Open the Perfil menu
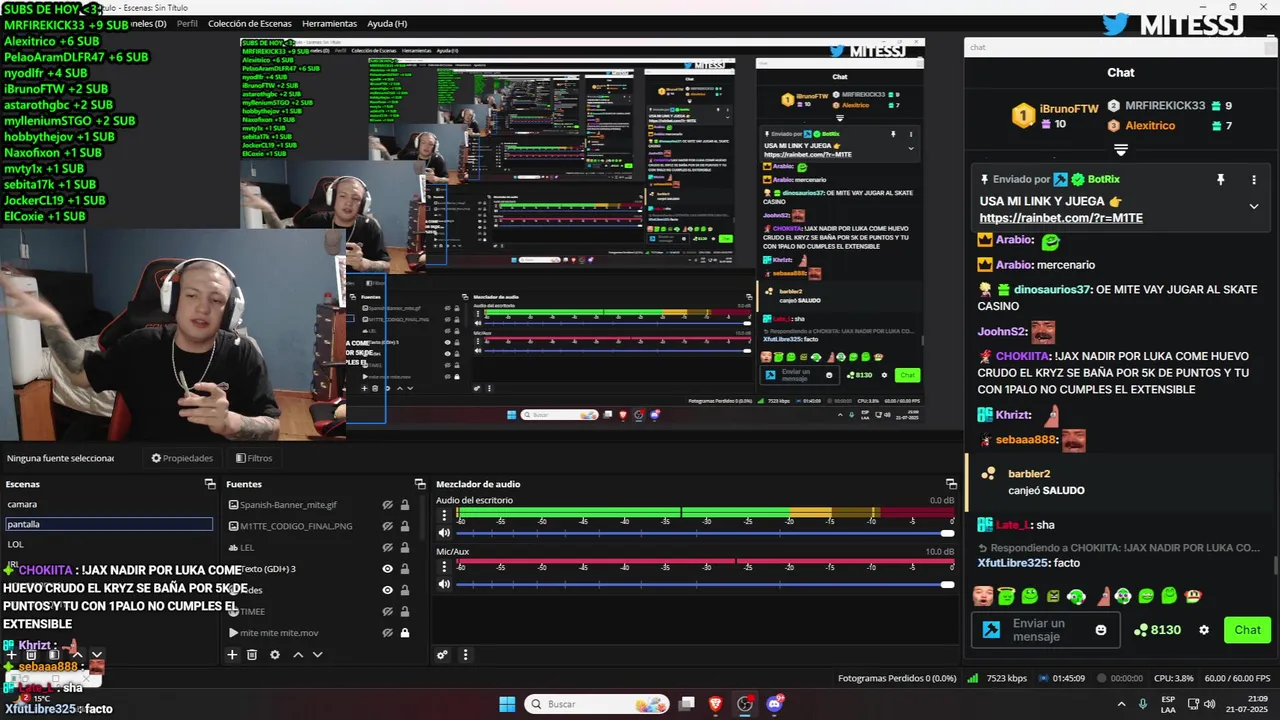 tap(187, 23)
